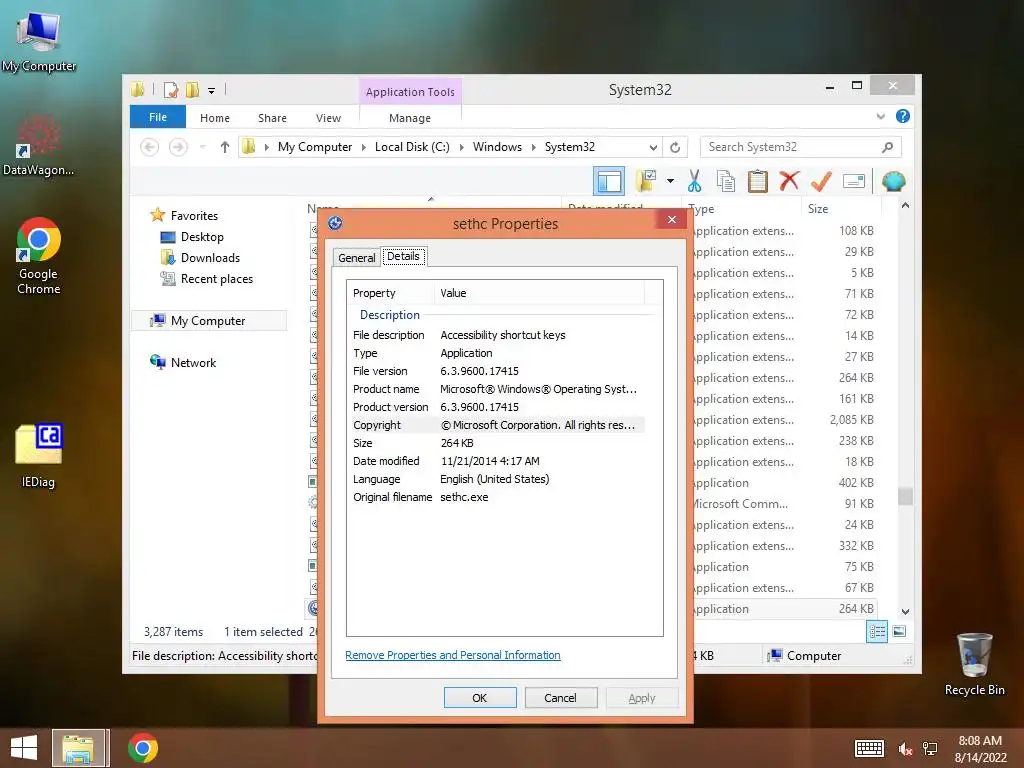This screenshot has width=1024, height=768.
Task: Click the red X Delete icon
Action: 789,181
